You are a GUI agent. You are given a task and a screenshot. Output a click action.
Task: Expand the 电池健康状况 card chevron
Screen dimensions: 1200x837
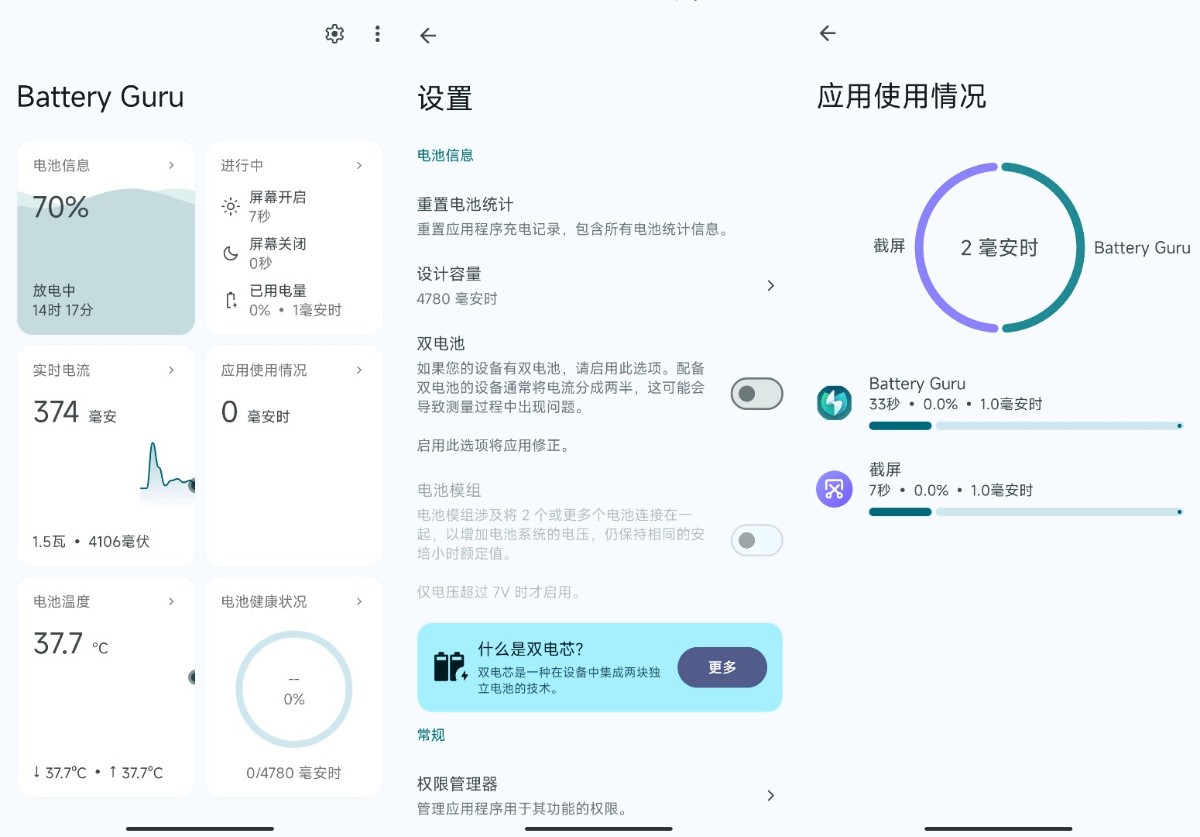point(359,601)
